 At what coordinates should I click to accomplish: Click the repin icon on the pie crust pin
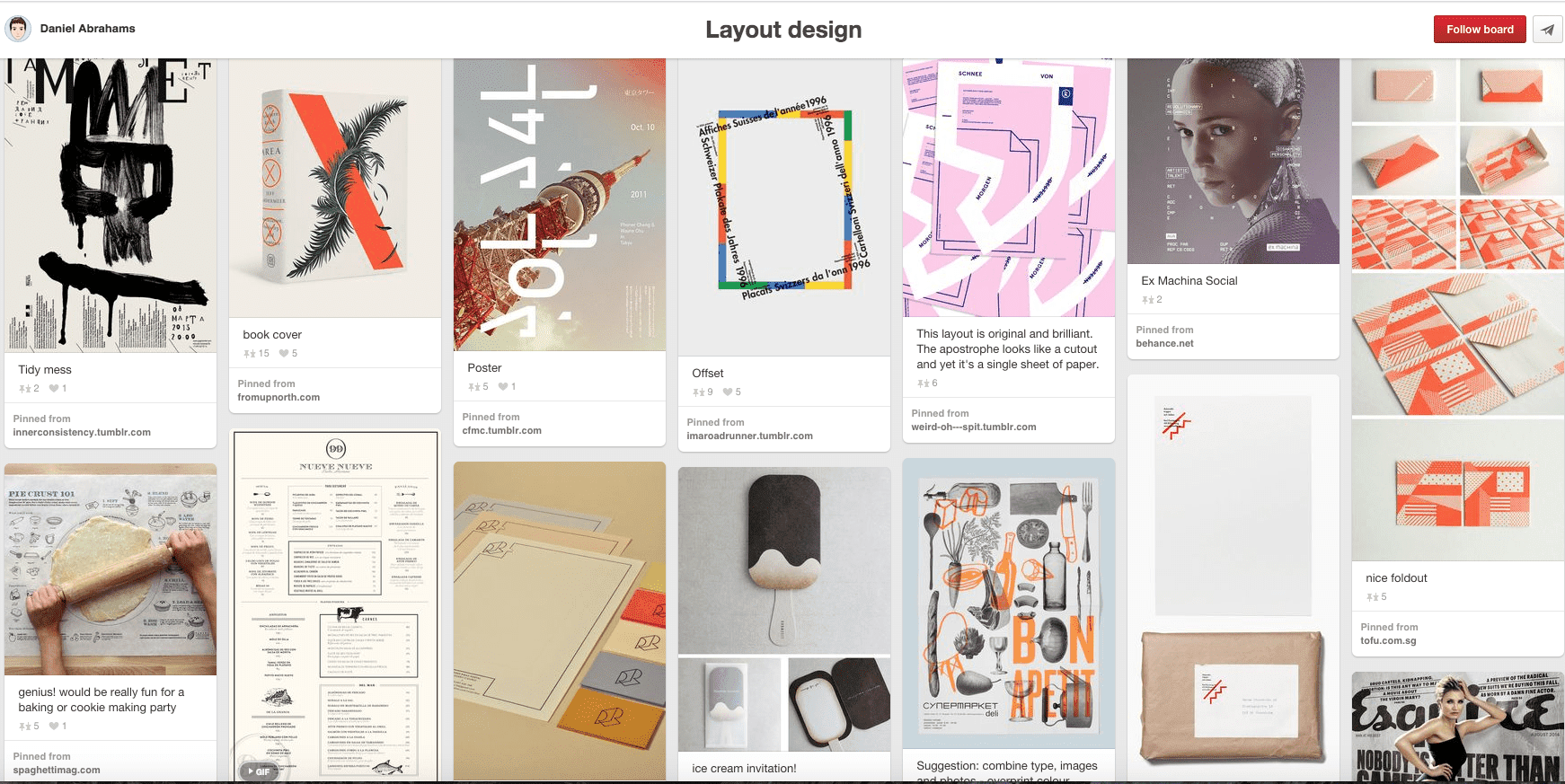[x=25, y=727]
